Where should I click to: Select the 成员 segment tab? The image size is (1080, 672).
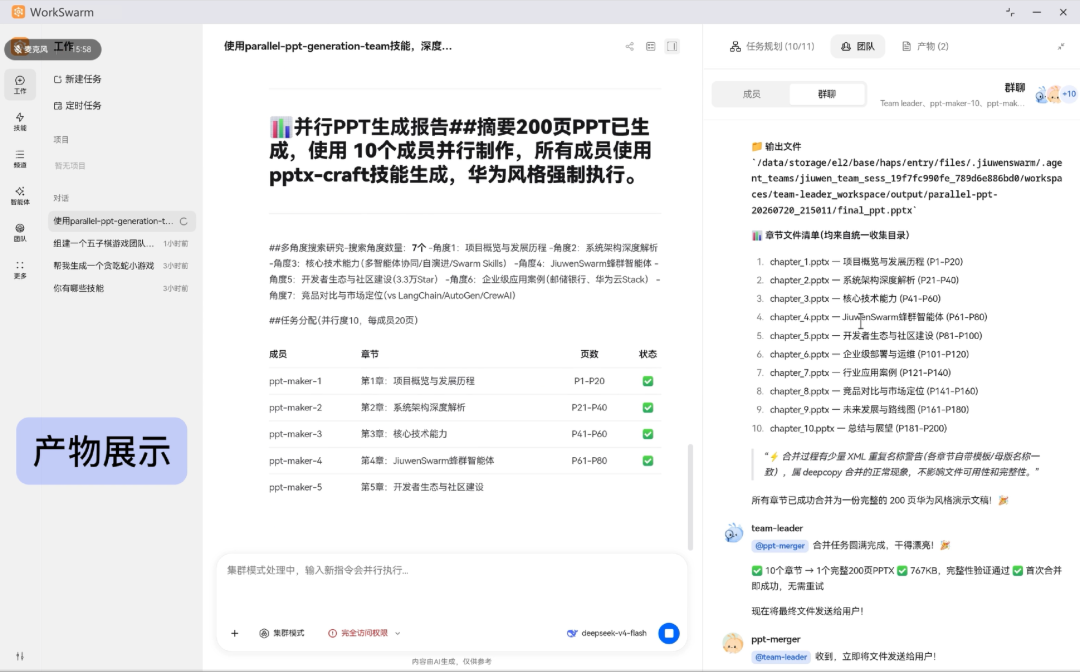click(x=751, y=94)
